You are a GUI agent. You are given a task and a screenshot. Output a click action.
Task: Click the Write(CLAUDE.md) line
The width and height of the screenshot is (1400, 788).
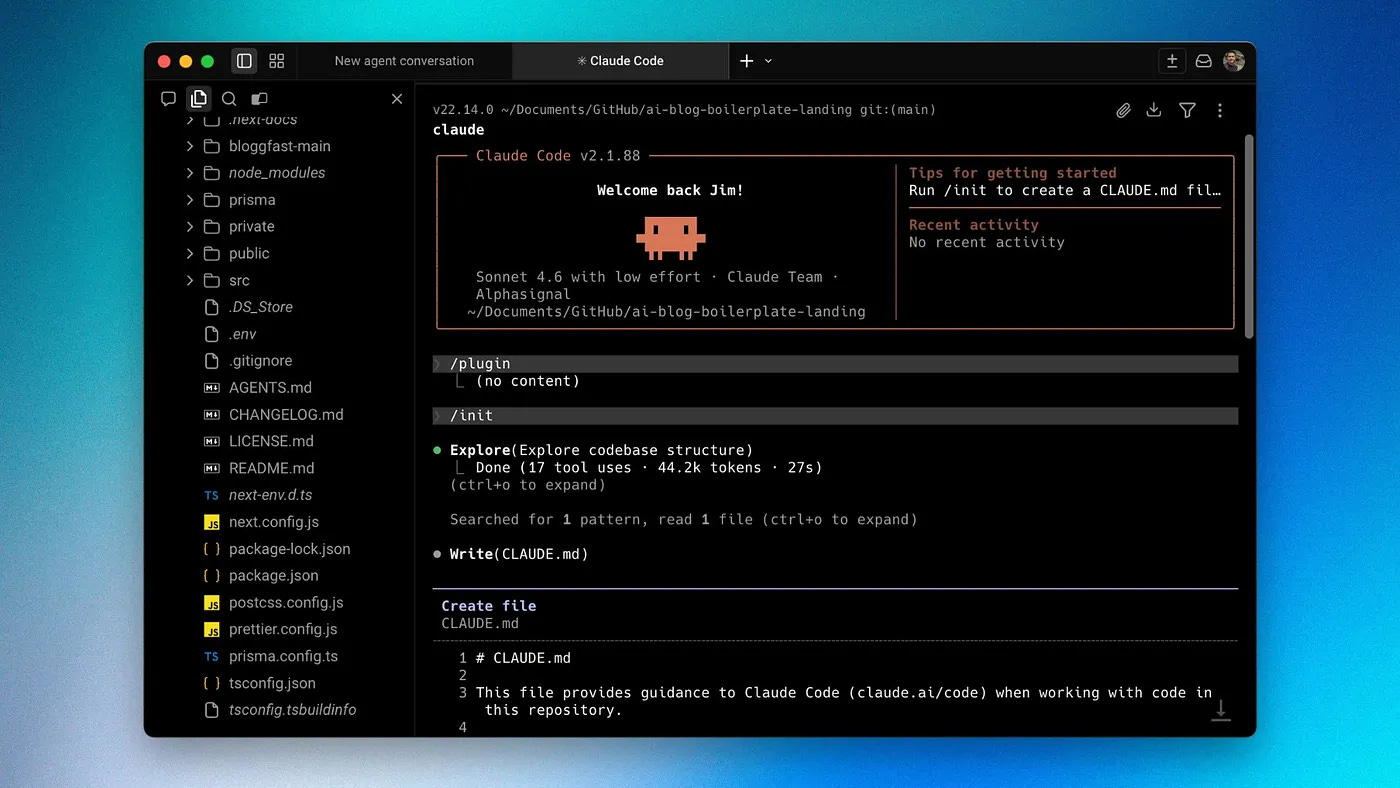[519, 554]
